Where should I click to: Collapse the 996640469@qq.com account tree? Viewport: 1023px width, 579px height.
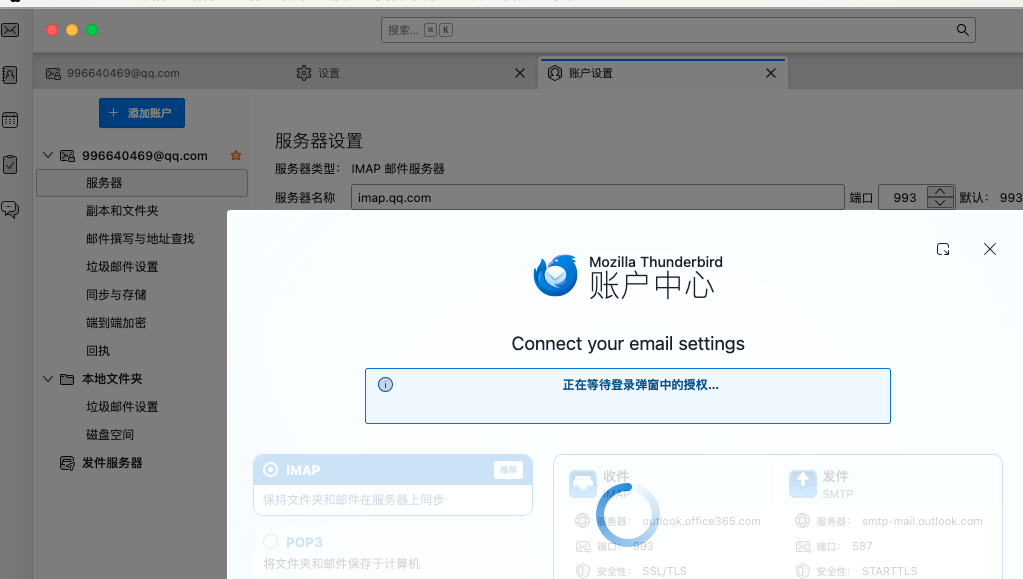[48, 155]
